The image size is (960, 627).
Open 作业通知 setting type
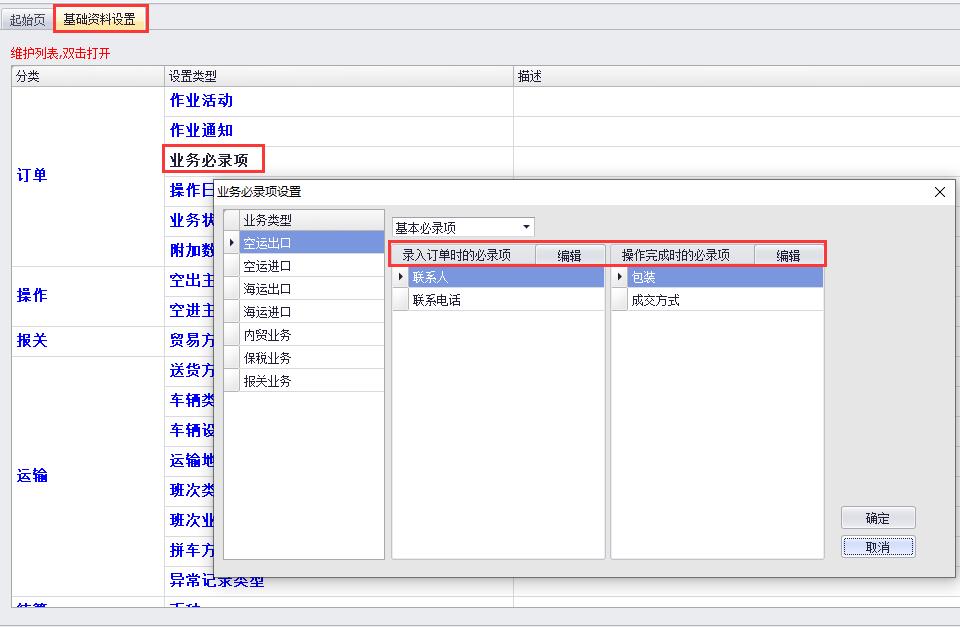(x=201, y=131)
